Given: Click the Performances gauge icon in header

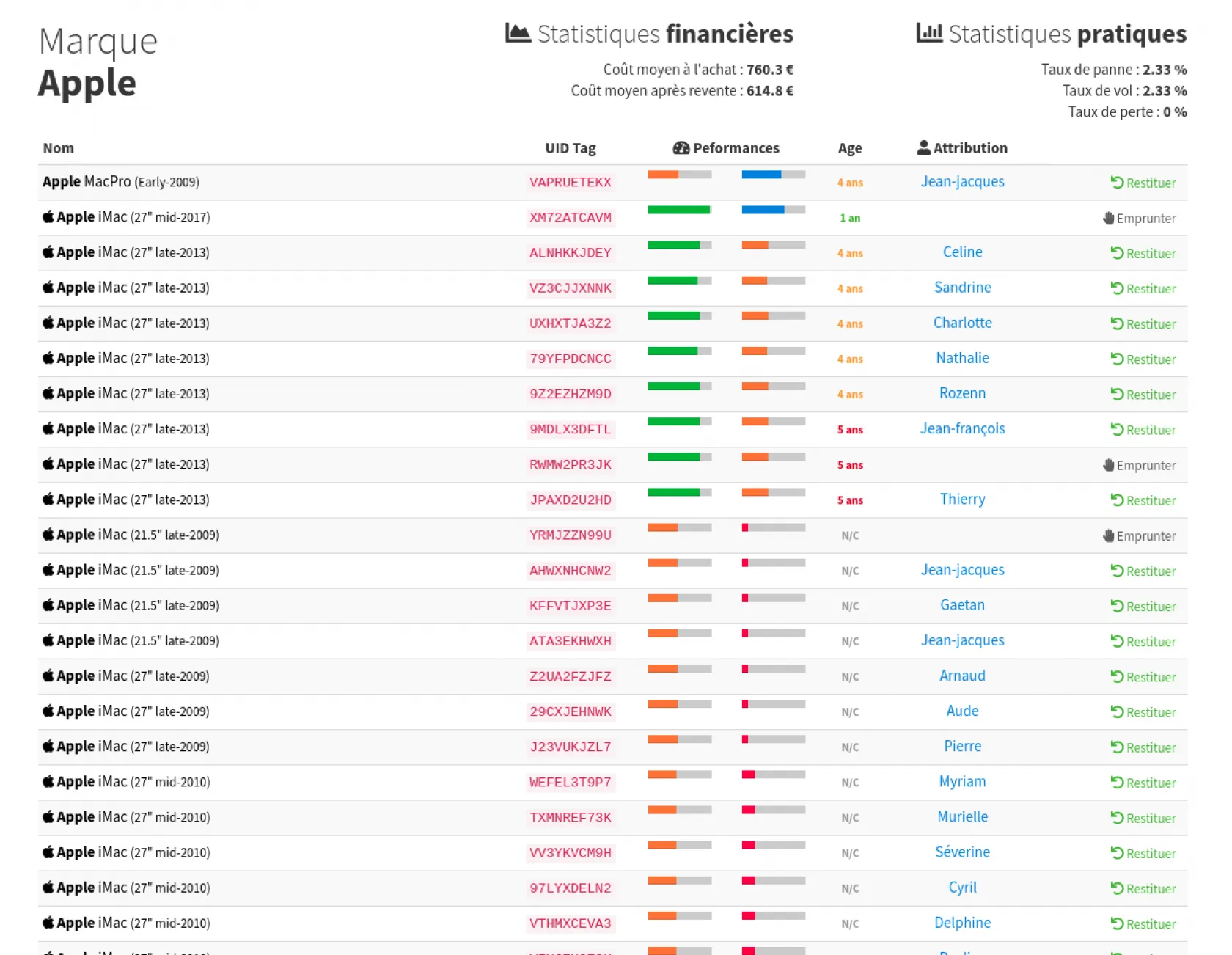Looking at the screenshot, I should [x=681, y=148].
